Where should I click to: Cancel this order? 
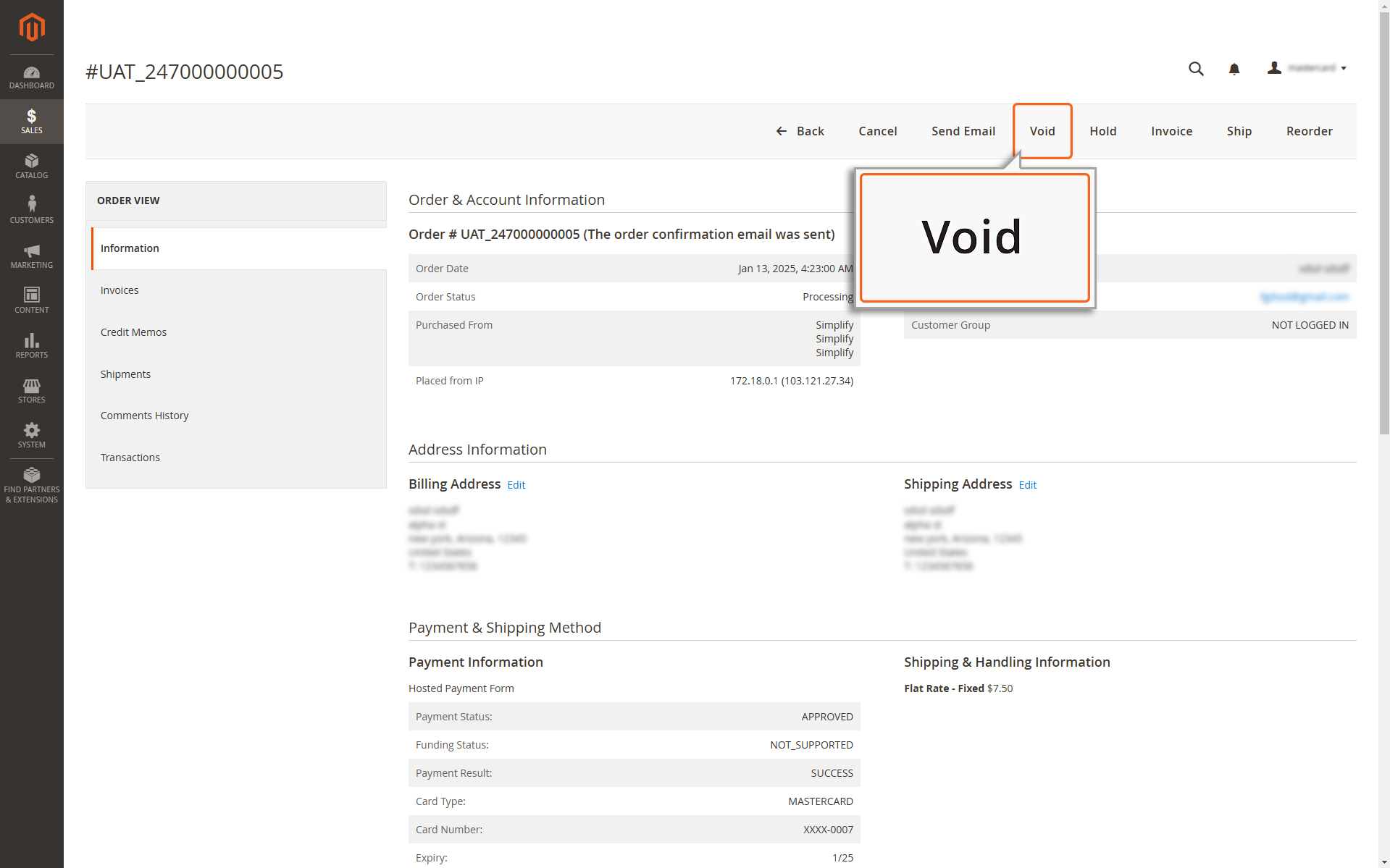tap(878, 131)
